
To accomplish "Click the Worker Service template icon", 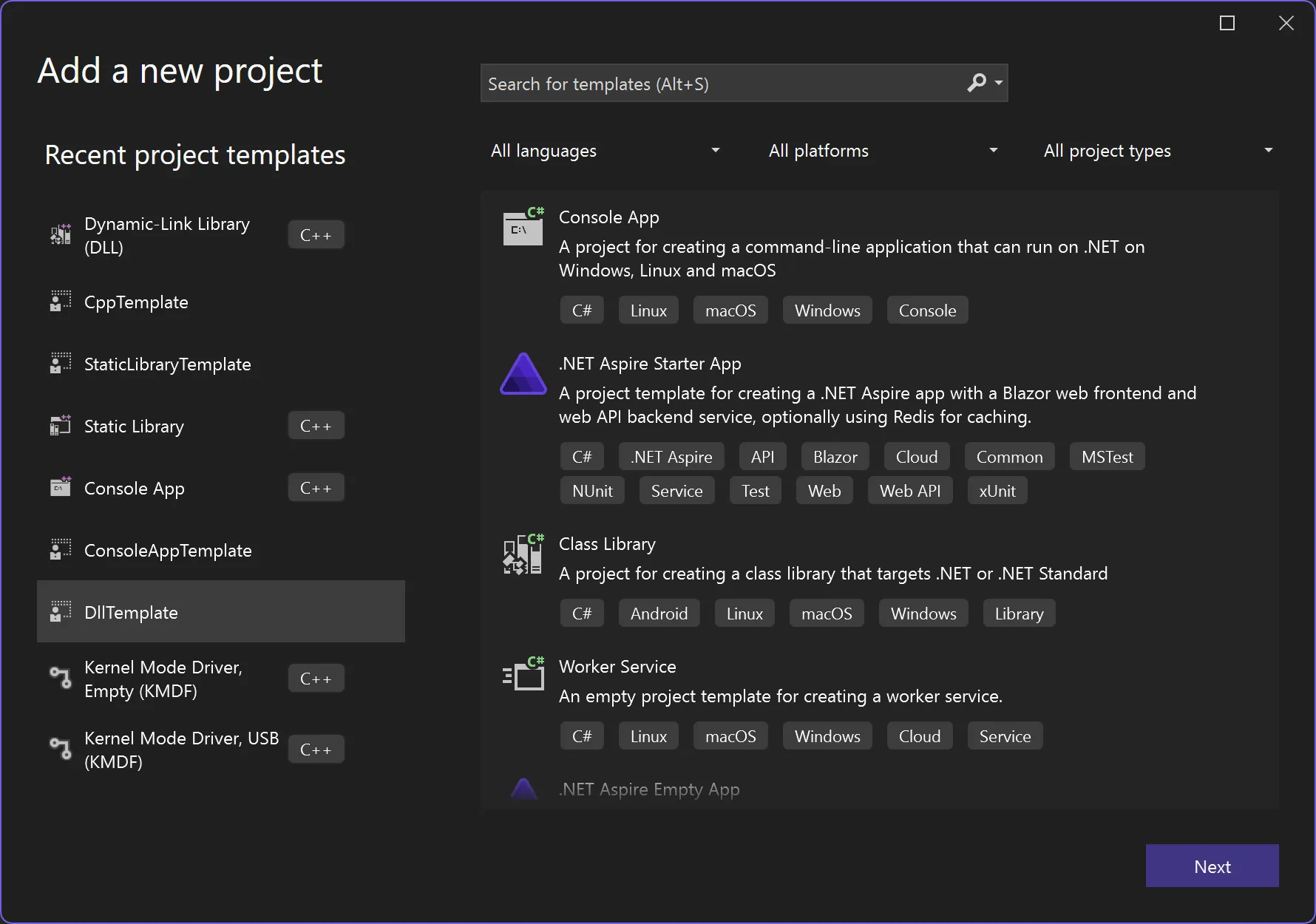I will (523, 674).
